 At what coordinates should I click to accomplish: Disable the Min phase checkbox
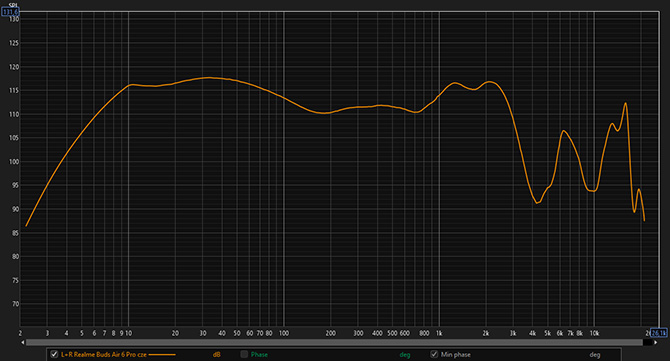434,354
